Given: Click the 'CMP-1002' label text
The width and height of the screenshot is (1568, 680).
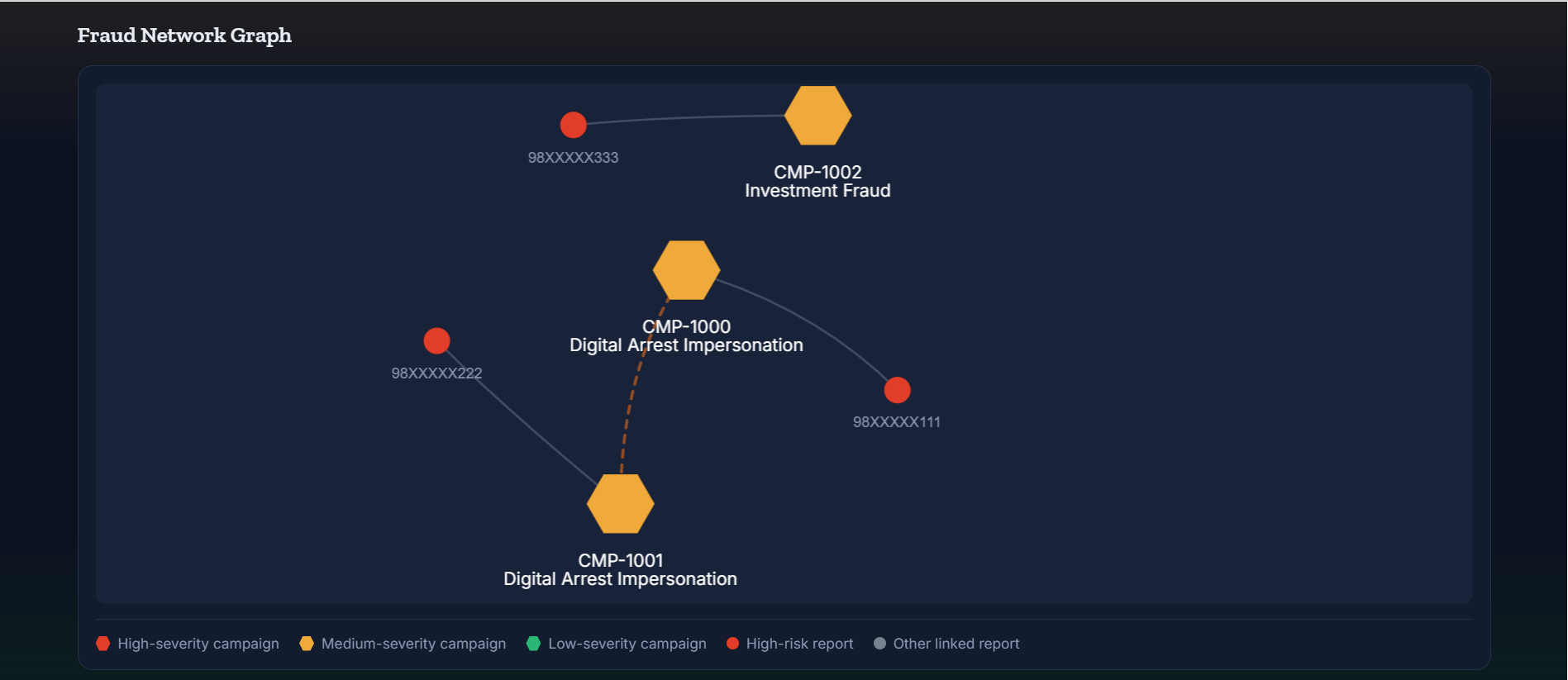Looking at the screenshot, I should pos(817,172).
